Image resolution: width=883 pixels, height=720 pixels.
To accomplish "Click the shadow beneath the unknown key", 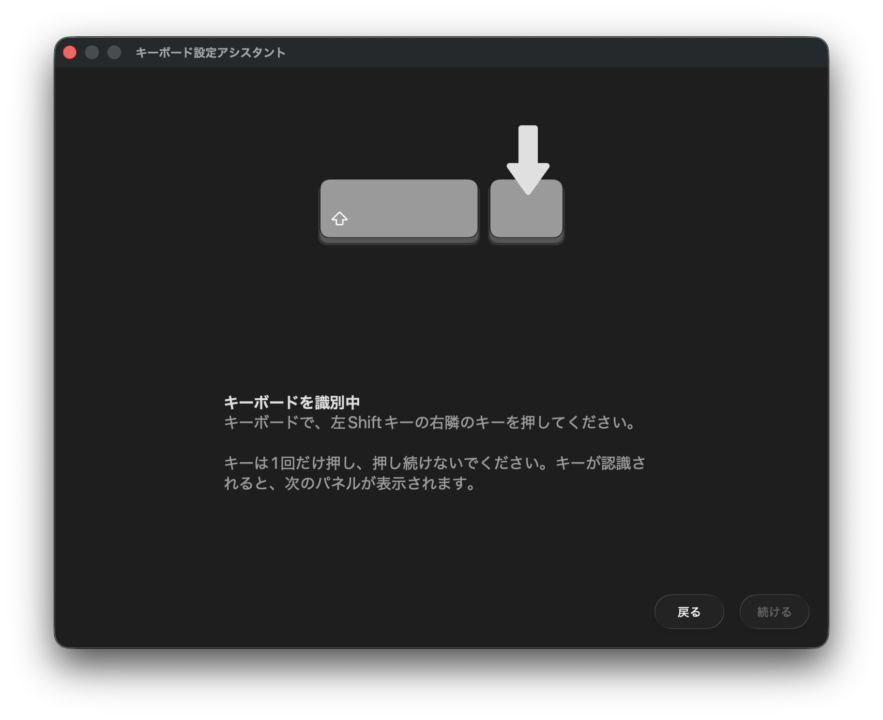I will (x=526, y=240).
